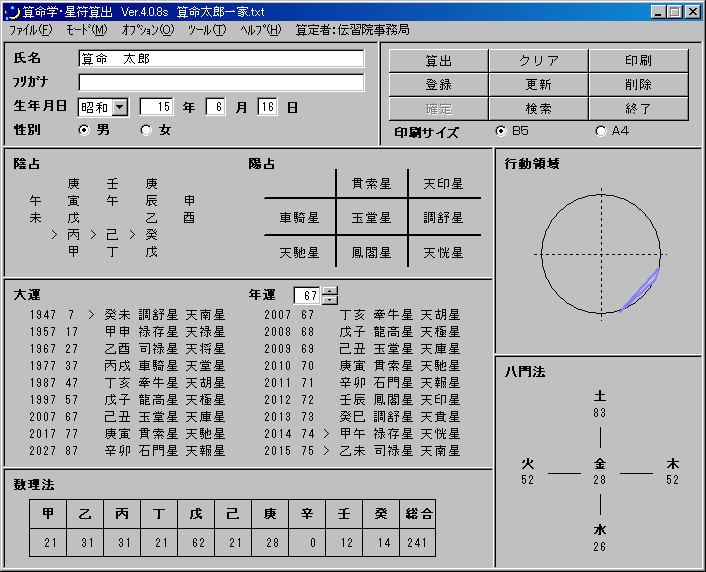
Task: Maximize the window
Action: pyautogui.click(x=675, y=12)
